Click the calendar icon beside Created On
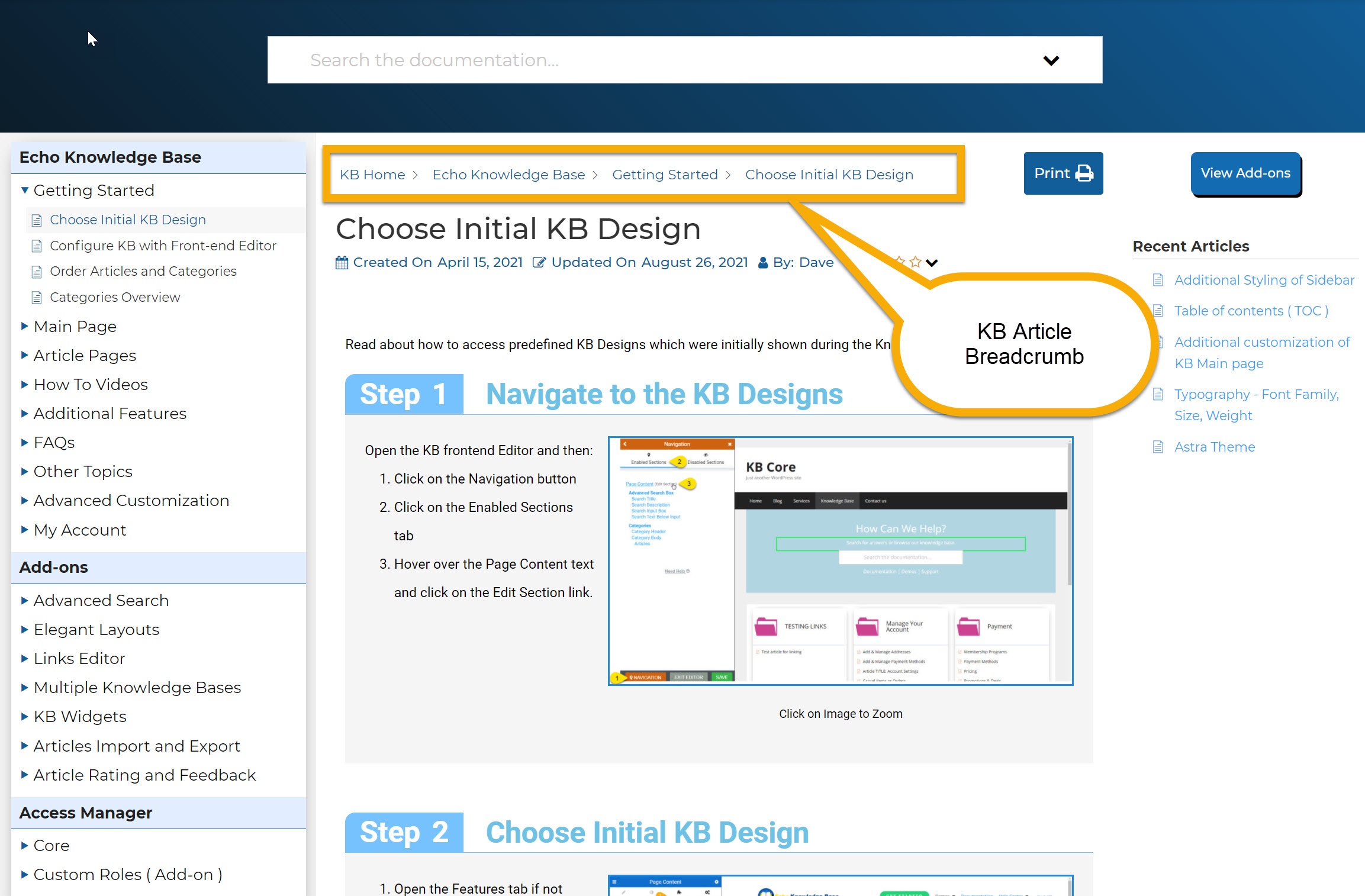The height and width of the screenshot is (896, 1365). [342, 263]
